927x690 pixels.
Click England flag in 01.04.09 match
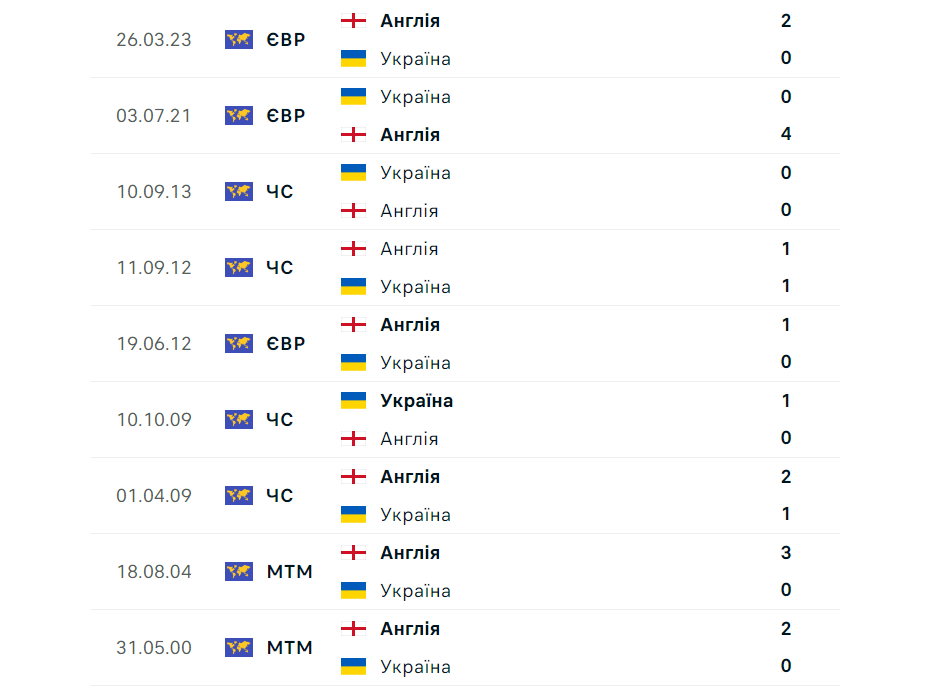click(x=353, y=477)
